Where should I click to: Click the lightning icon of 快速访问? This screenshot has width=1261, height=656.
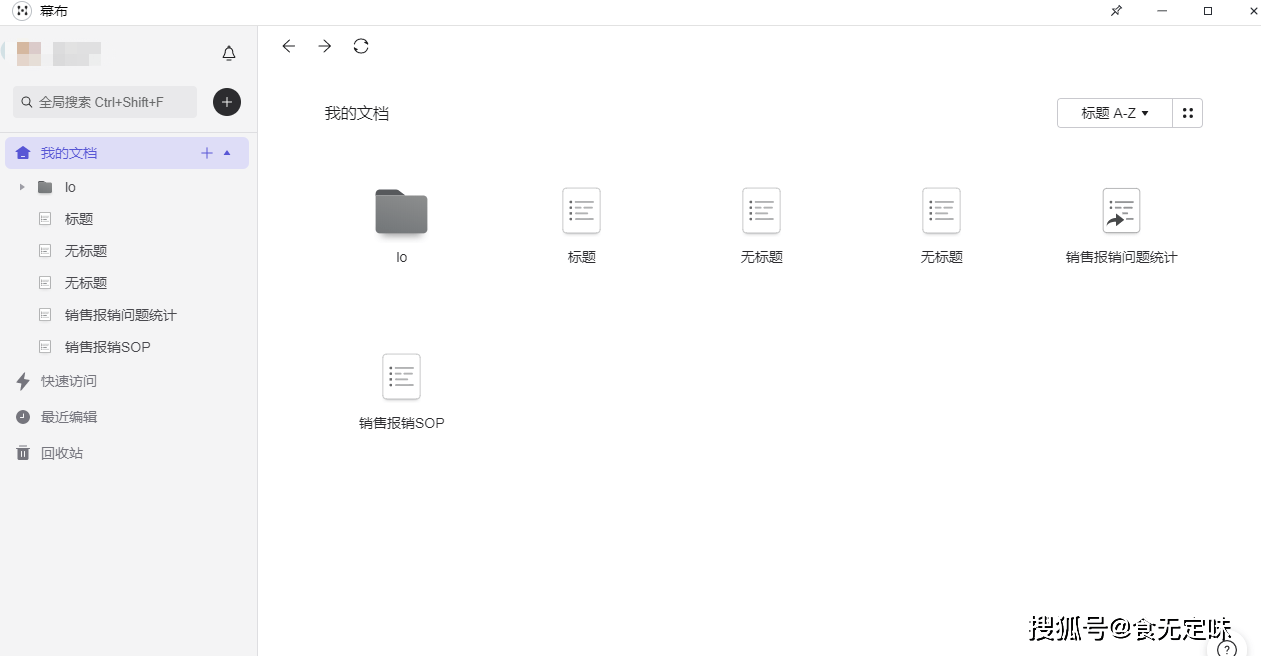[23, 381]
